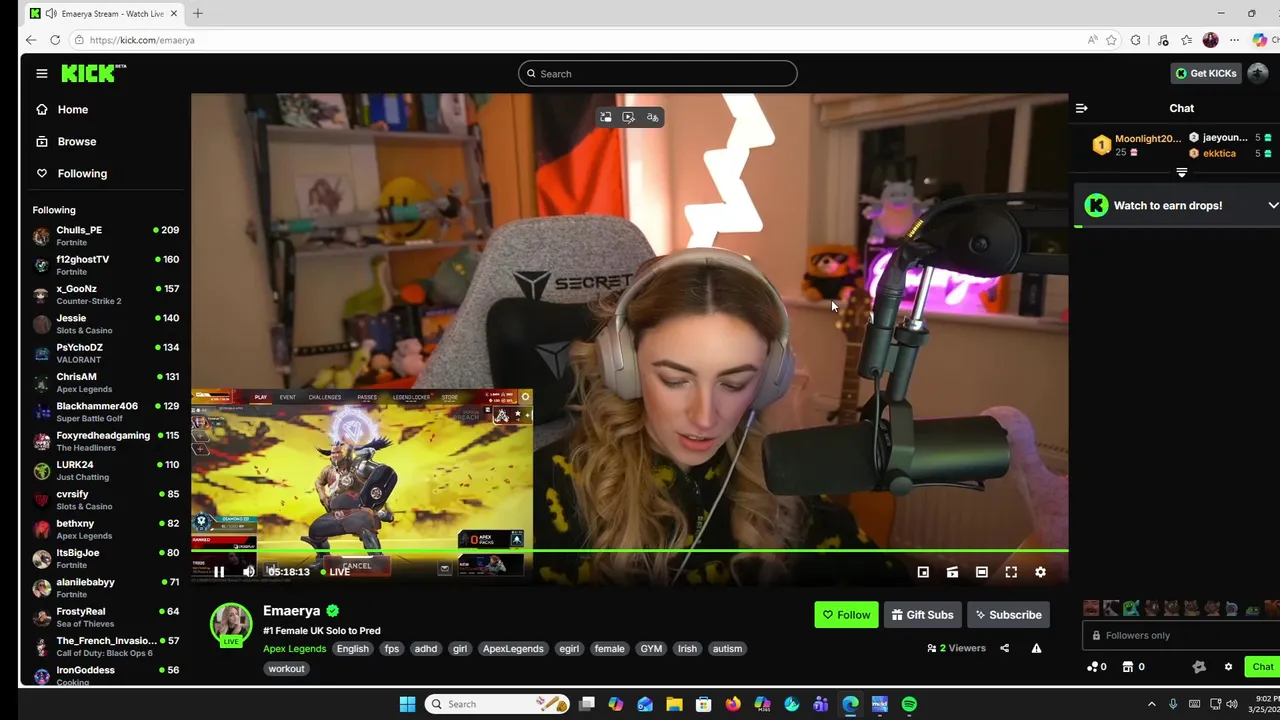Select the GYM tag
Viewport: 1280px width, 720px height.
651,648
